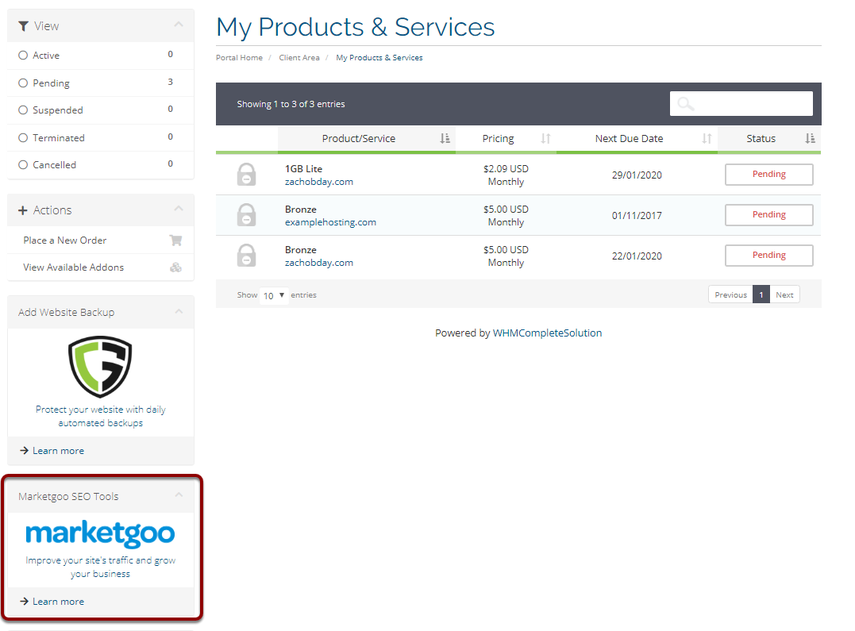Click the lock icon beside examplehosting.com

point(246,215)
